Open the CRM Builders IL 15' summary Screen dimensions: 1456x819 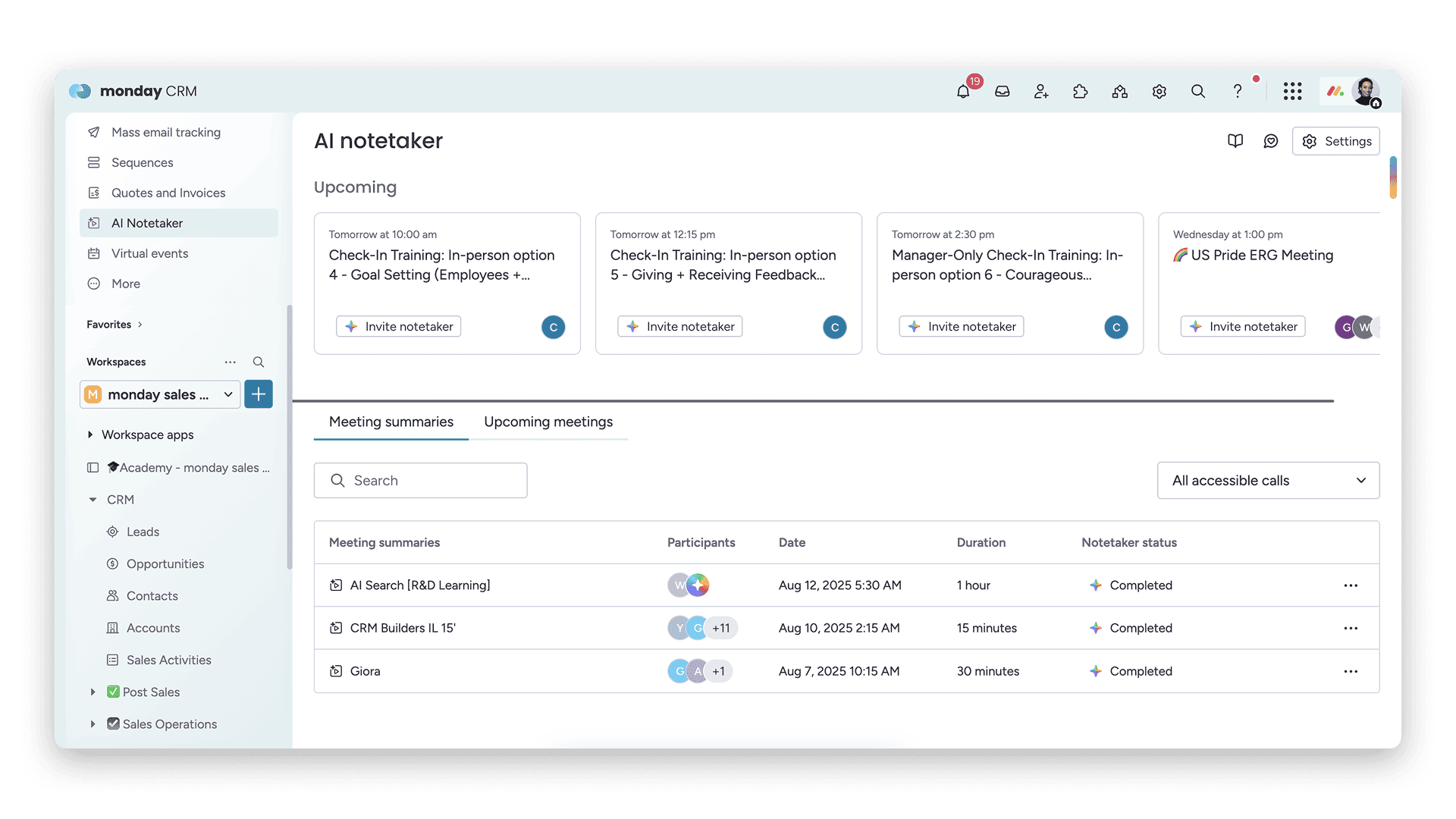pyautogui.click(x=403, y=628)
